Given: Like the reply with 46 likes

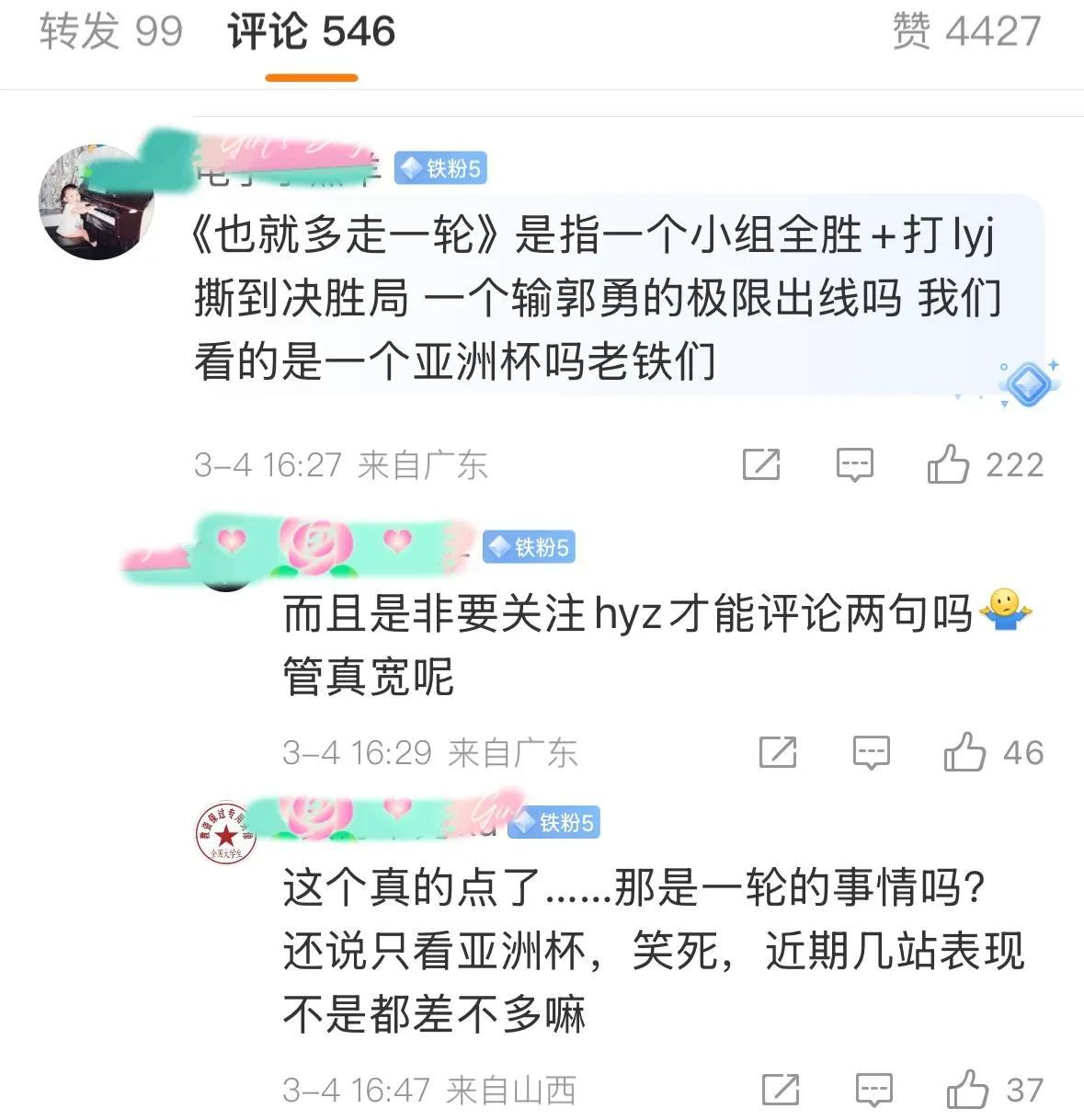Looking at the screenshot, I should [x=993, y=753].
